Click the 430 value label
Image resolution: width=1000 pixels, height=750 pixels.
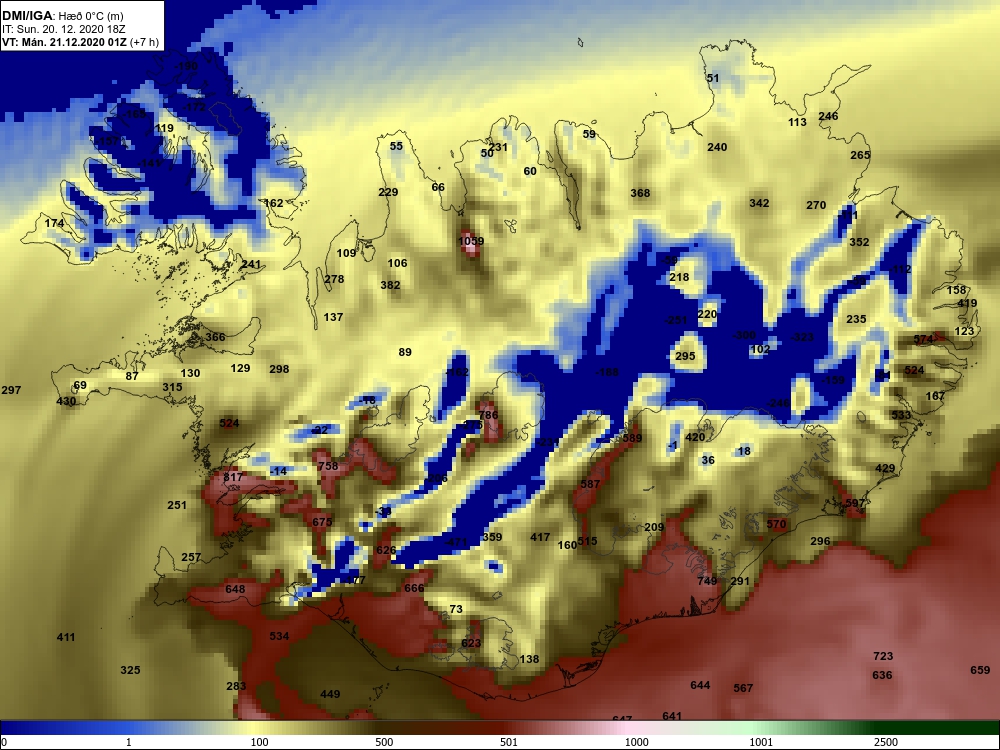(66, 401)
